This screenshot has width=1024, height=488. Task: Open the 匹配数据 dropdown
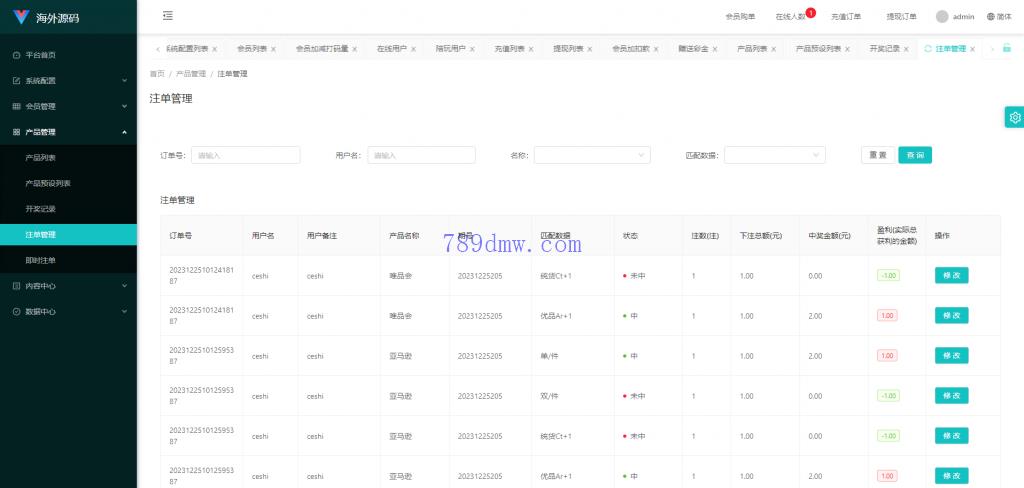[x=774, y=155]
